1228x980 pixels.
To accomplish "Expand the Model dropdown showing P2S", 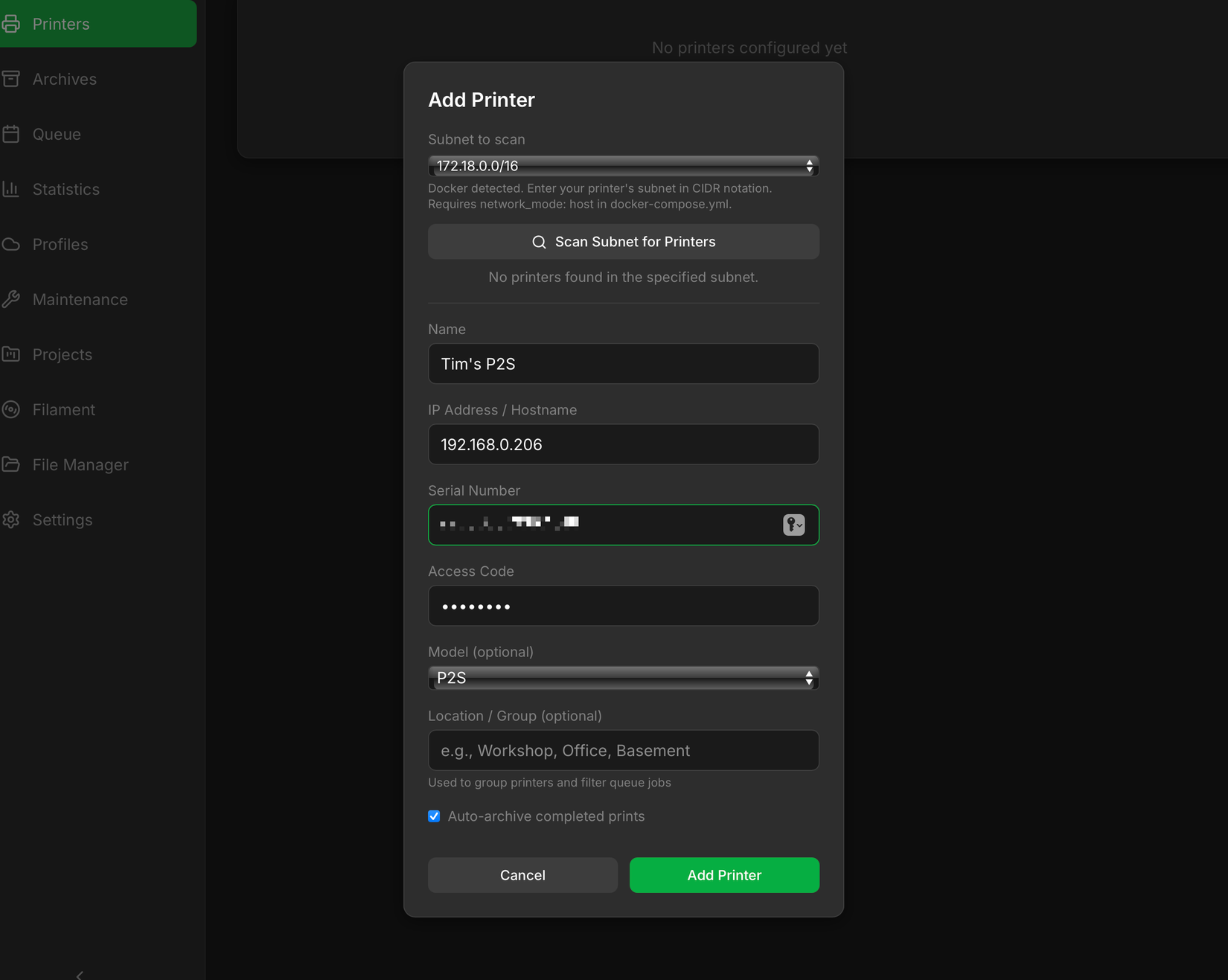I will (623, 678).
